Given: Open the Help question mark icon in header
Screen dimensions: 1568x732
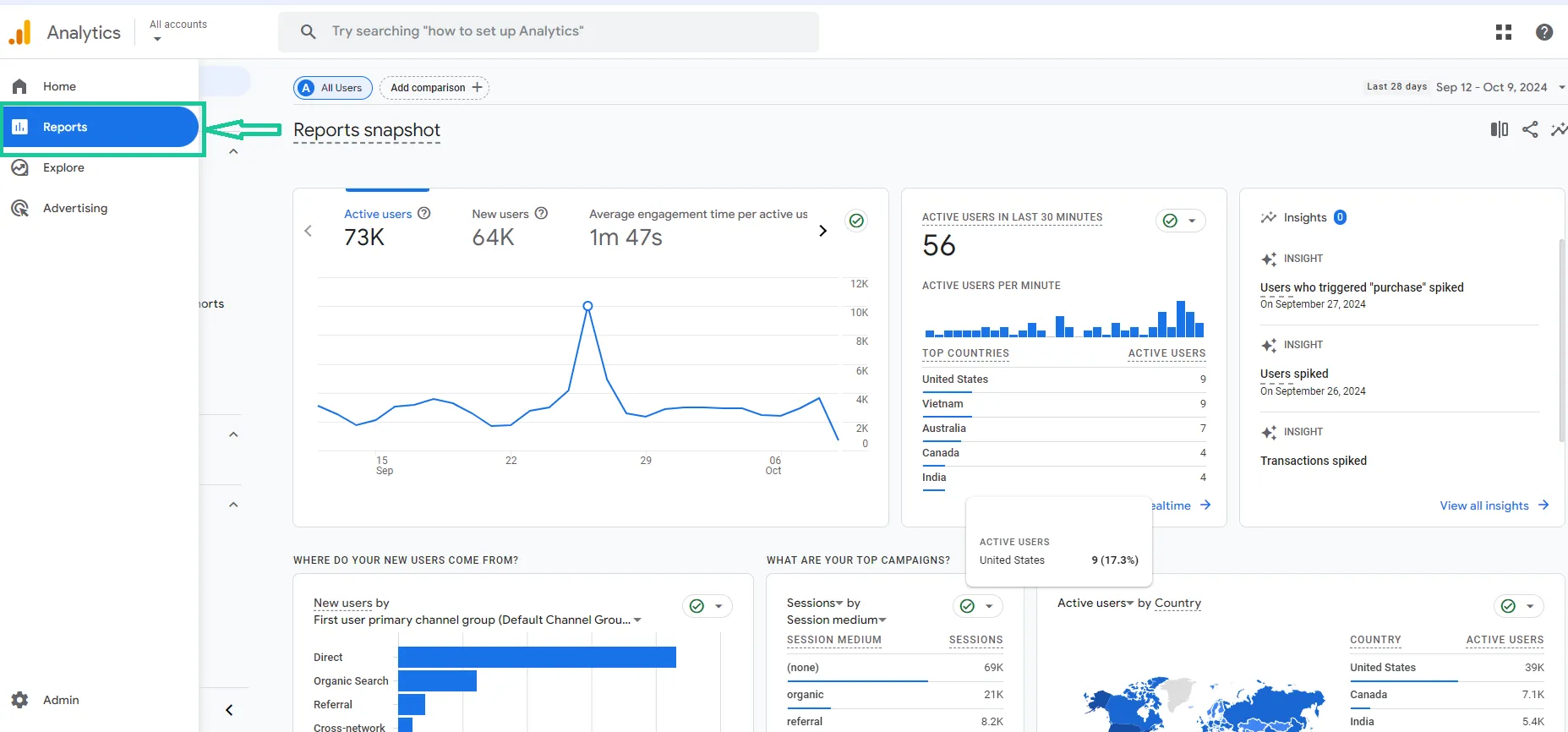Looking at the screenshot, I should (x=1544, y=32).
